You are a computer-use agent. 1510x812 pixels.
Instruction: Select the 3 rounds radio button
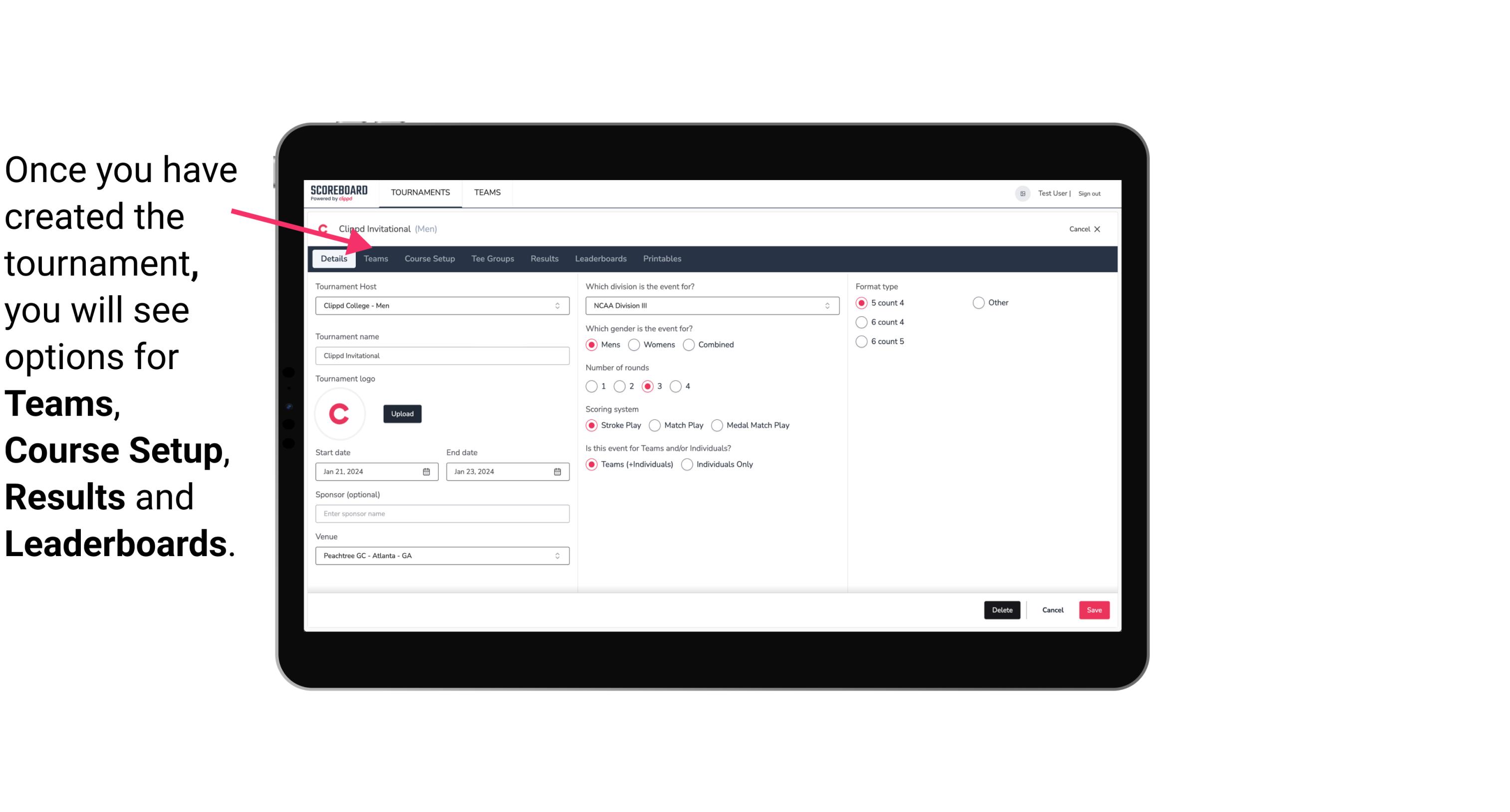pyautogui.click(x=648, y=386)
